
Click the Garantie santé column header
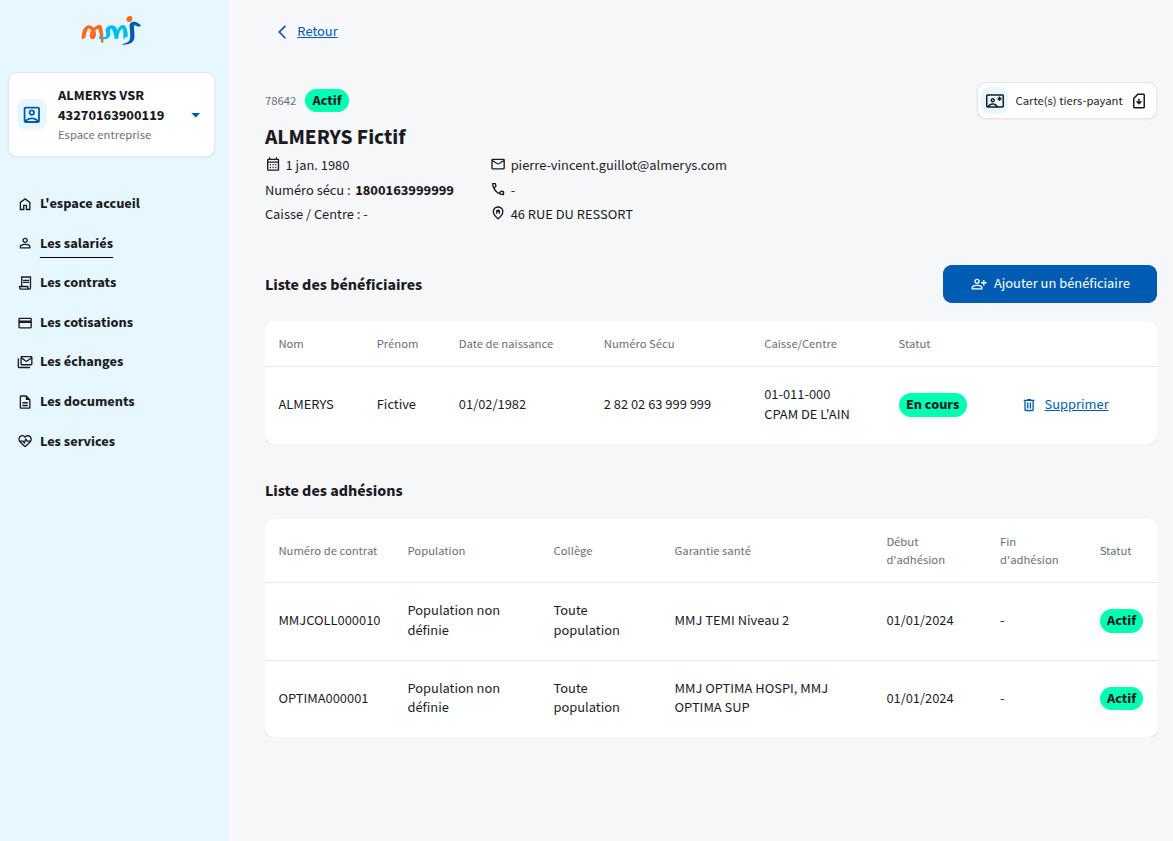click(x=712, y=551)
